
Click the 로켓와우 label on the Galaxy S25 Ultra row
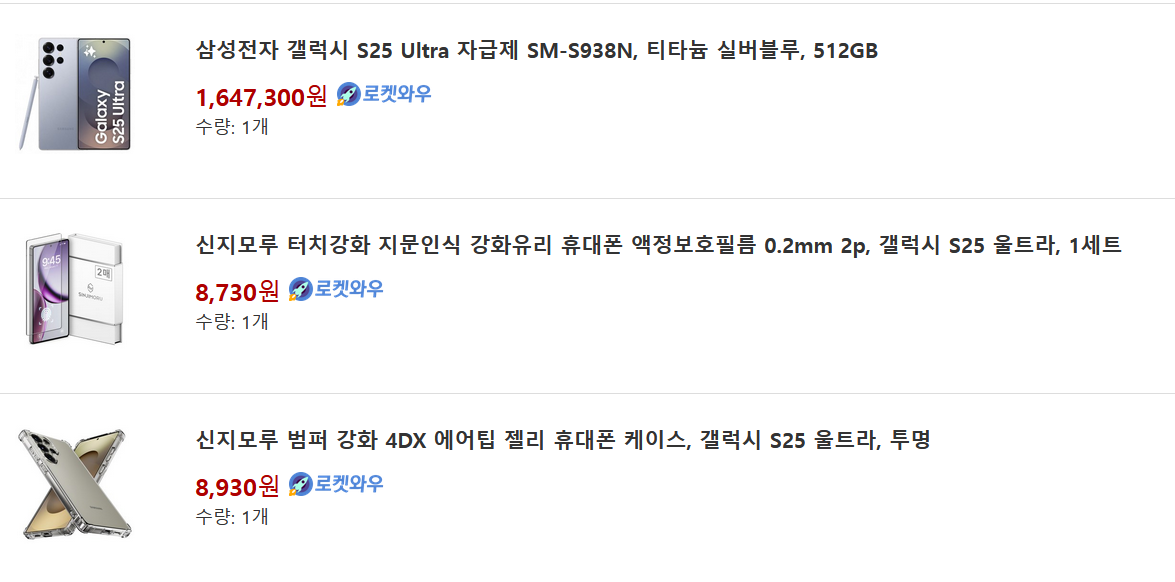coord(397,95)
